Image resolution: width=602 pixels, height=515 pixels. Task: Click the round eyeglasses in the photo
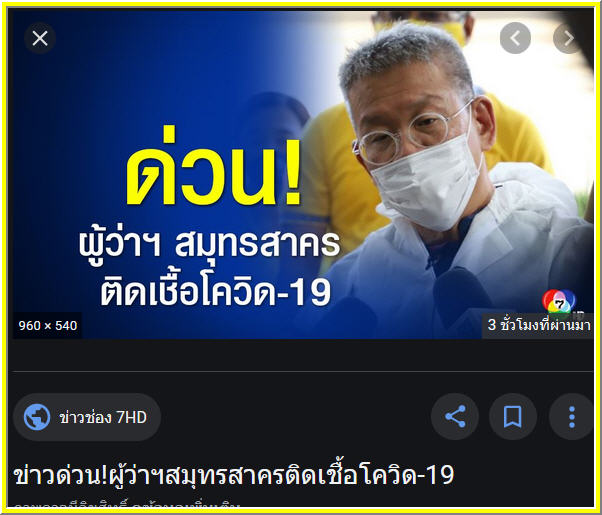pyautogui.click(x=411, y=134)
